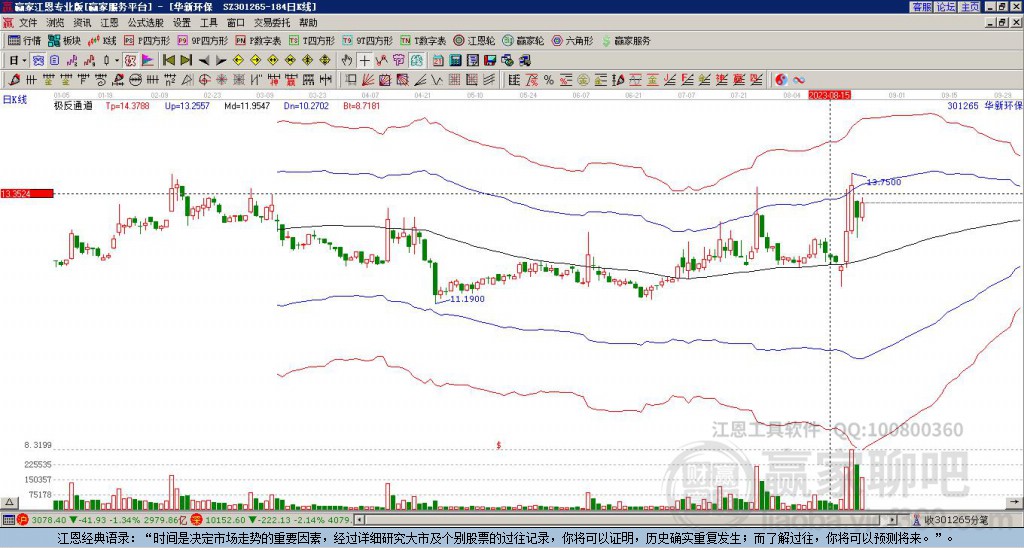The image size is (1024, 548).
Task: Switch to K线 candlestick chart
Action: click(x=102, y=40)
